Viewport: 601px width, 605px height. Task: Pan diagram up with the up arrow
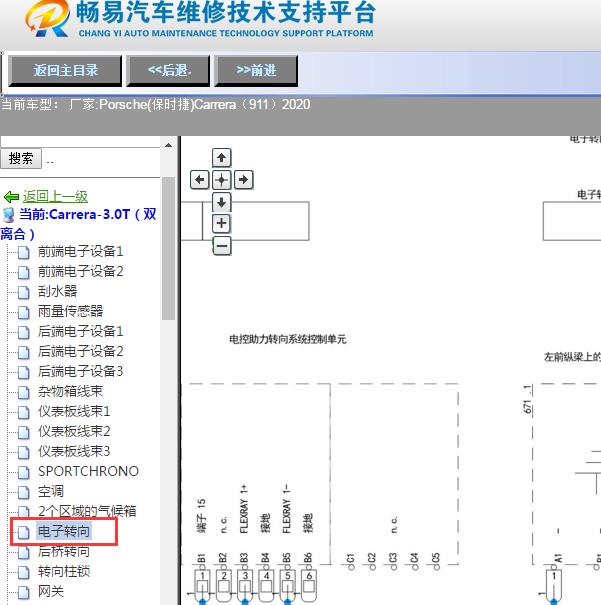tap(221, 157)
